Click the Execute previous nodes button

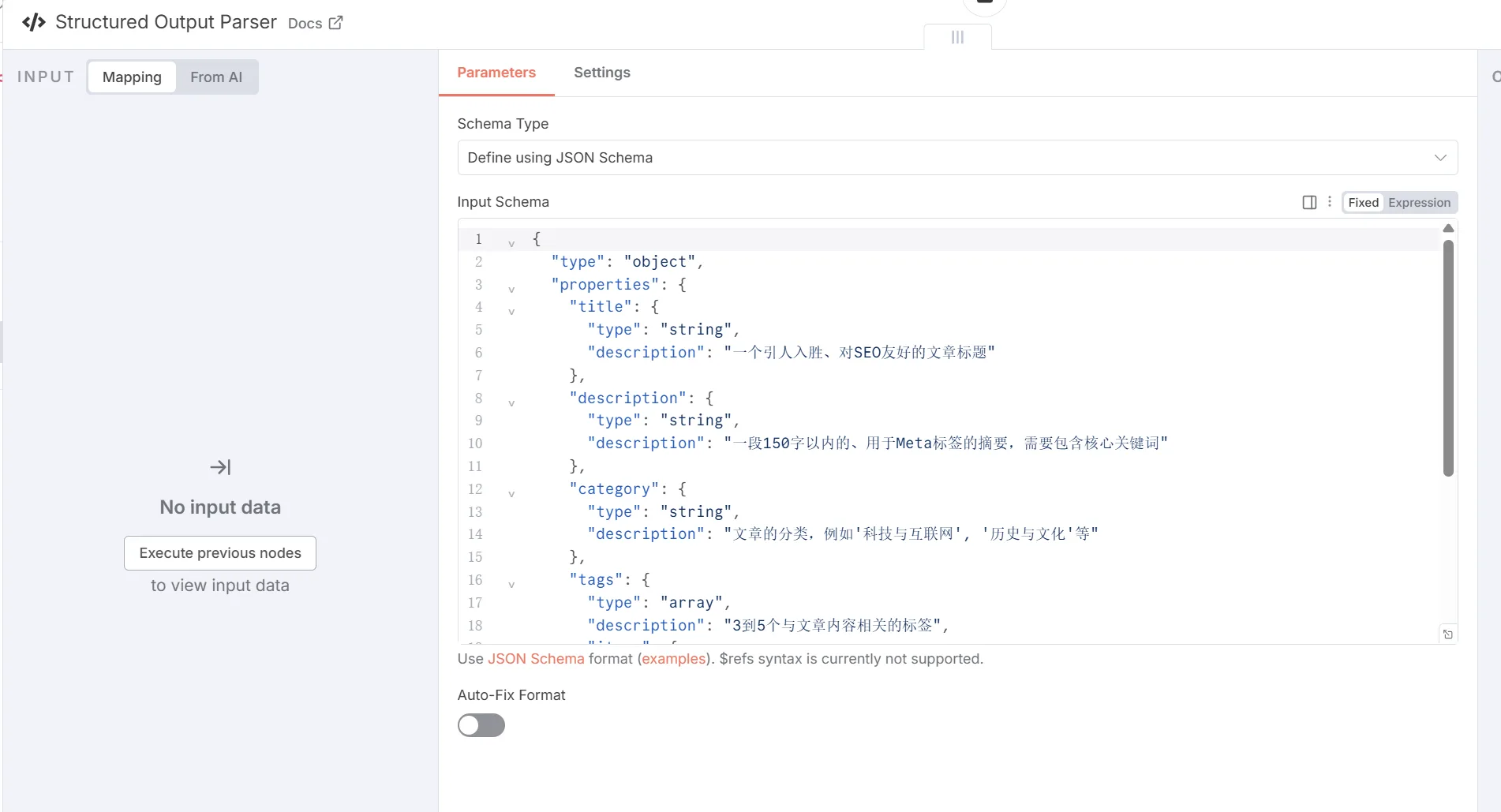coord(220,553)
